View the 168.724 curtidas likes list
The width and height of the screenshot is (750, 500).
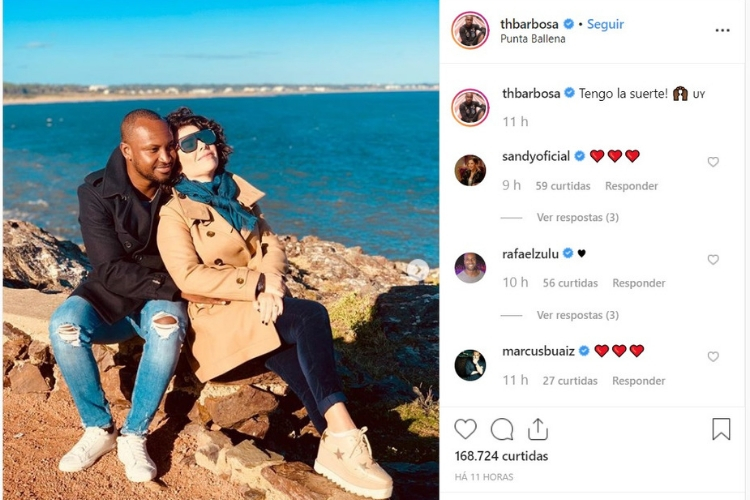pos(501,456)
